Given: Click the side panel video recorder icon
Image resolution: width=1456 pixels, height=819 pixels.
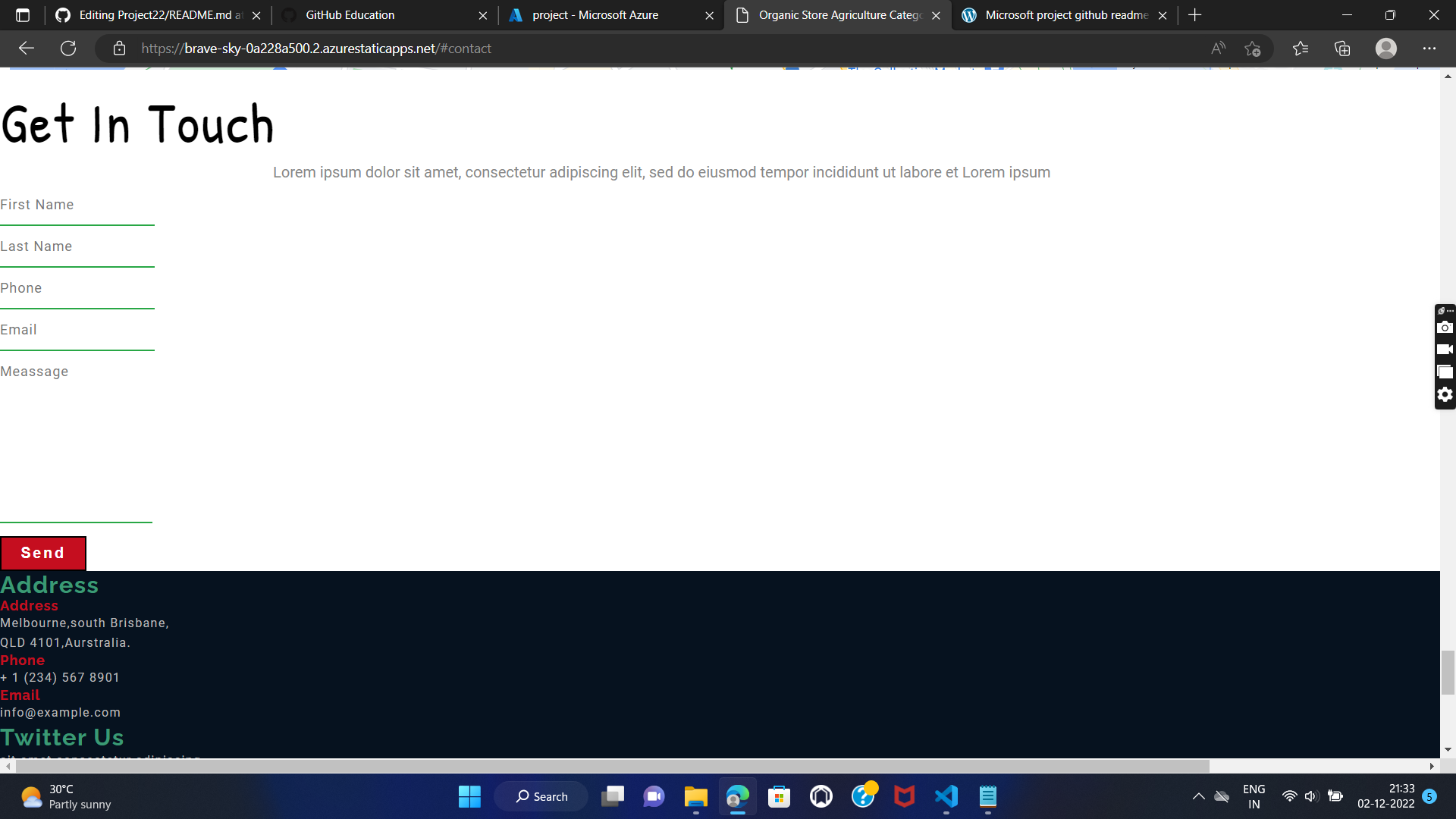Looking at the screenshot, I should (x=1445, y=350).
